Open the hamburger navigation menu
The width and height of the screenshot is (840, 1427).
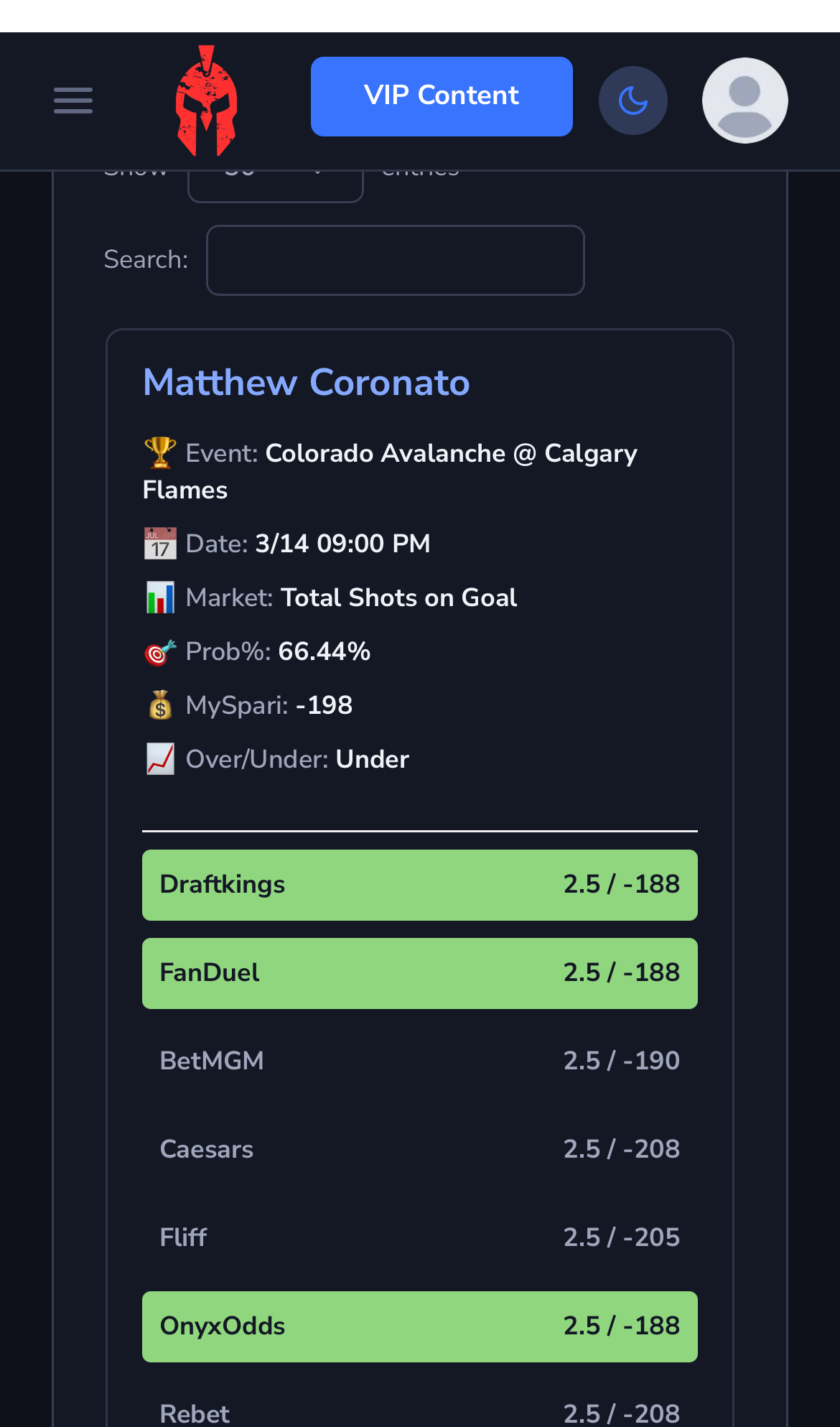tap(73, 101)
